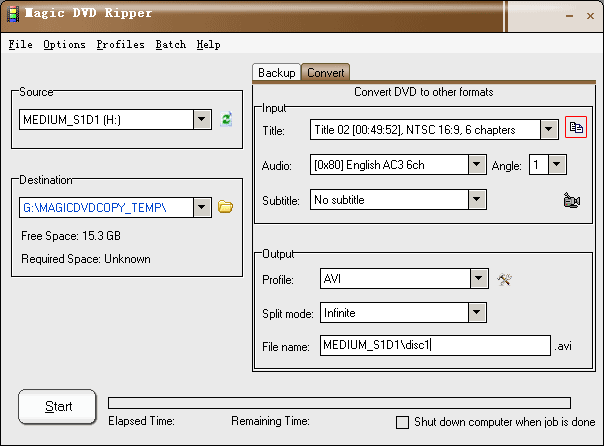Open the Help menu
Viewport: 604px width, 446px height.
208,45
